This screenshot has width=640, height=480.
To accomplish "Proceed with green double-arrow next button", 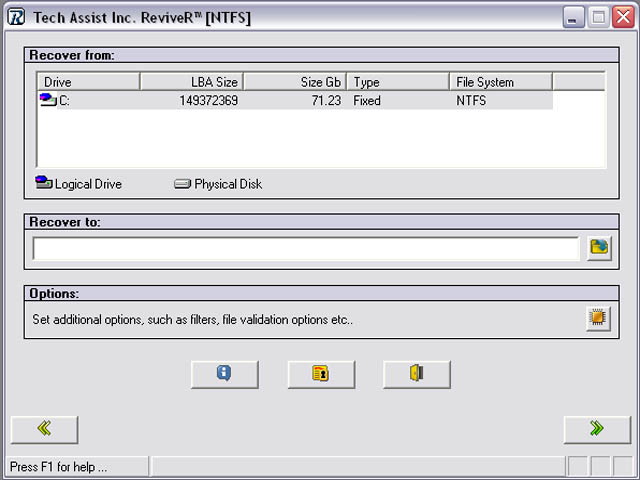I will [597, 429].
